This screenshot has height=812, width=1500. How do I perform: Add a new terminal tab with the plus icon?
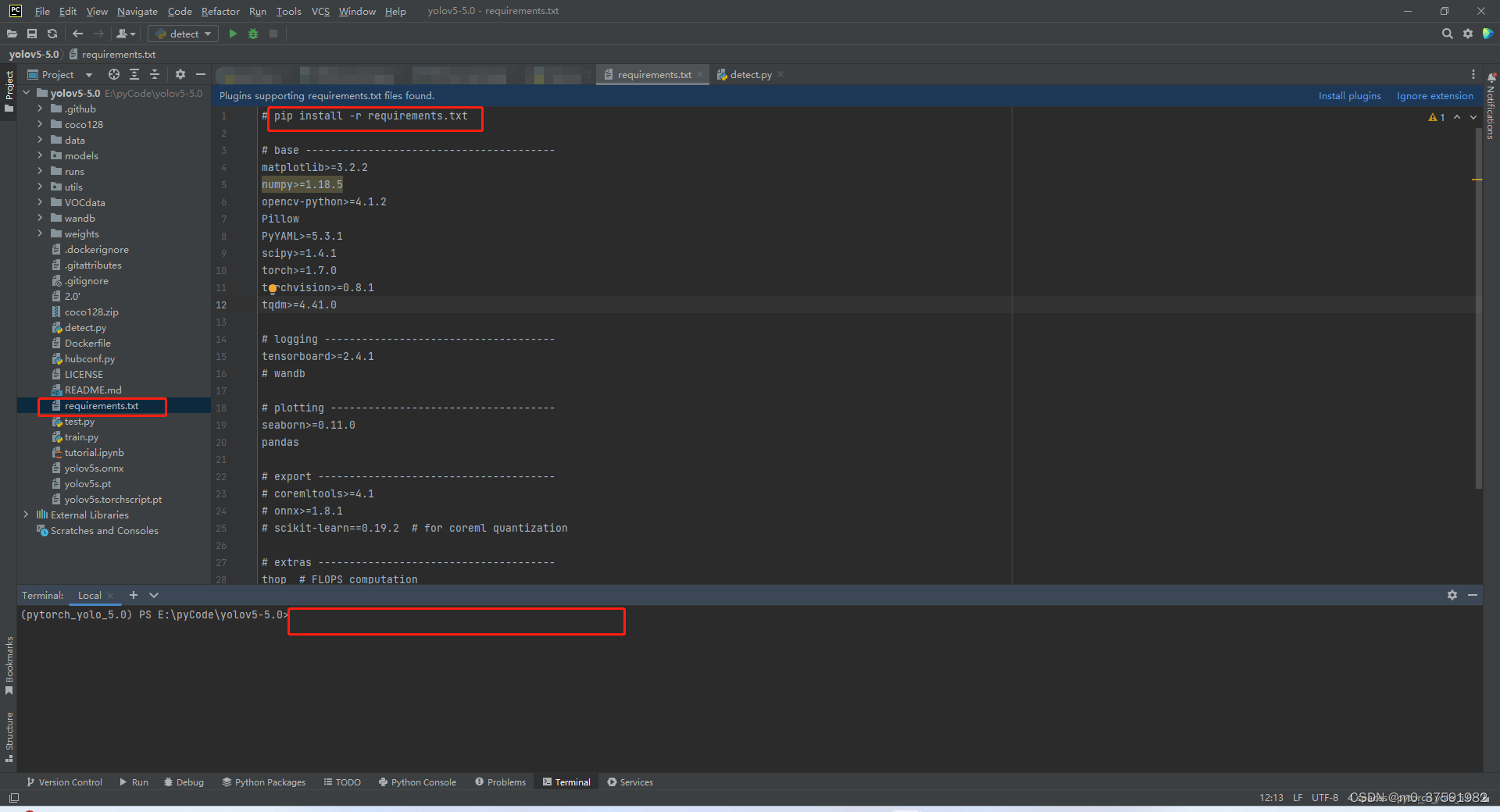tap(134, 595)
